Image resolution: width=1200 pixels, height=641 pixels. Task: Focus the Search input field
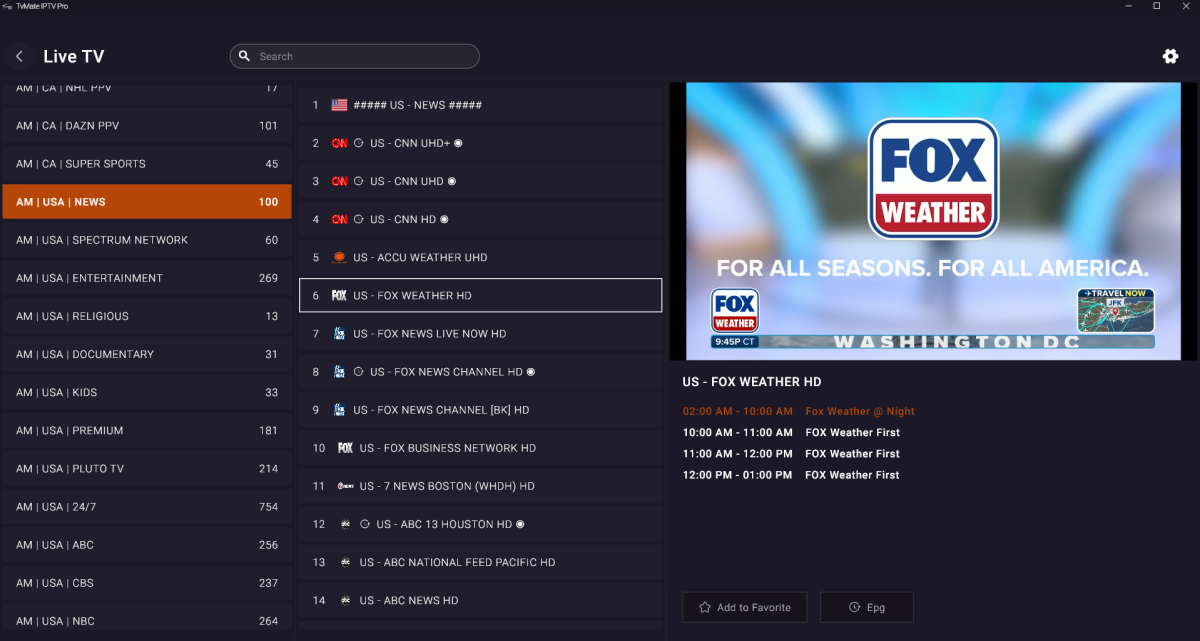tap(365, 57)
